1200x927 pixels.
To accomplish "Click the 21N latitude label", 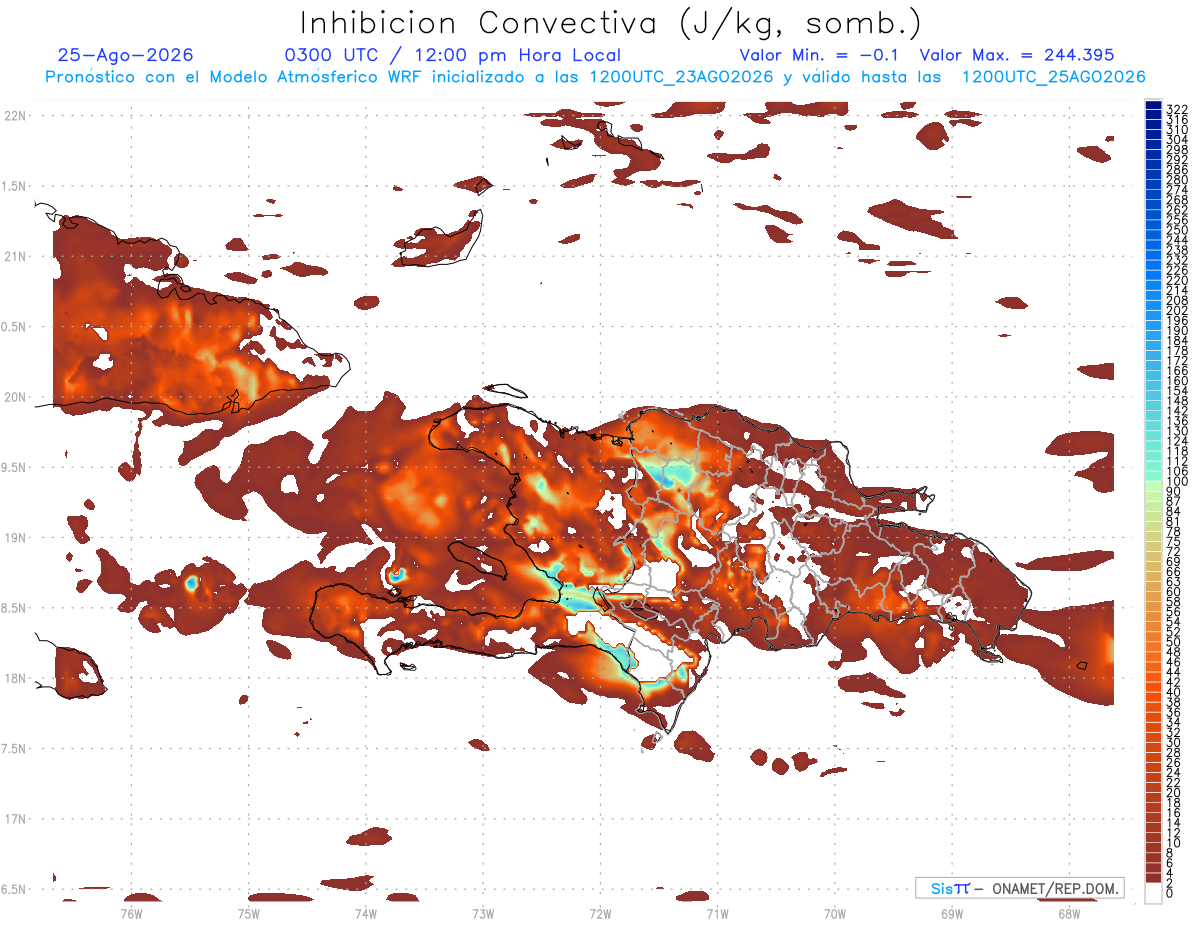I will click(x=14, y=256).
